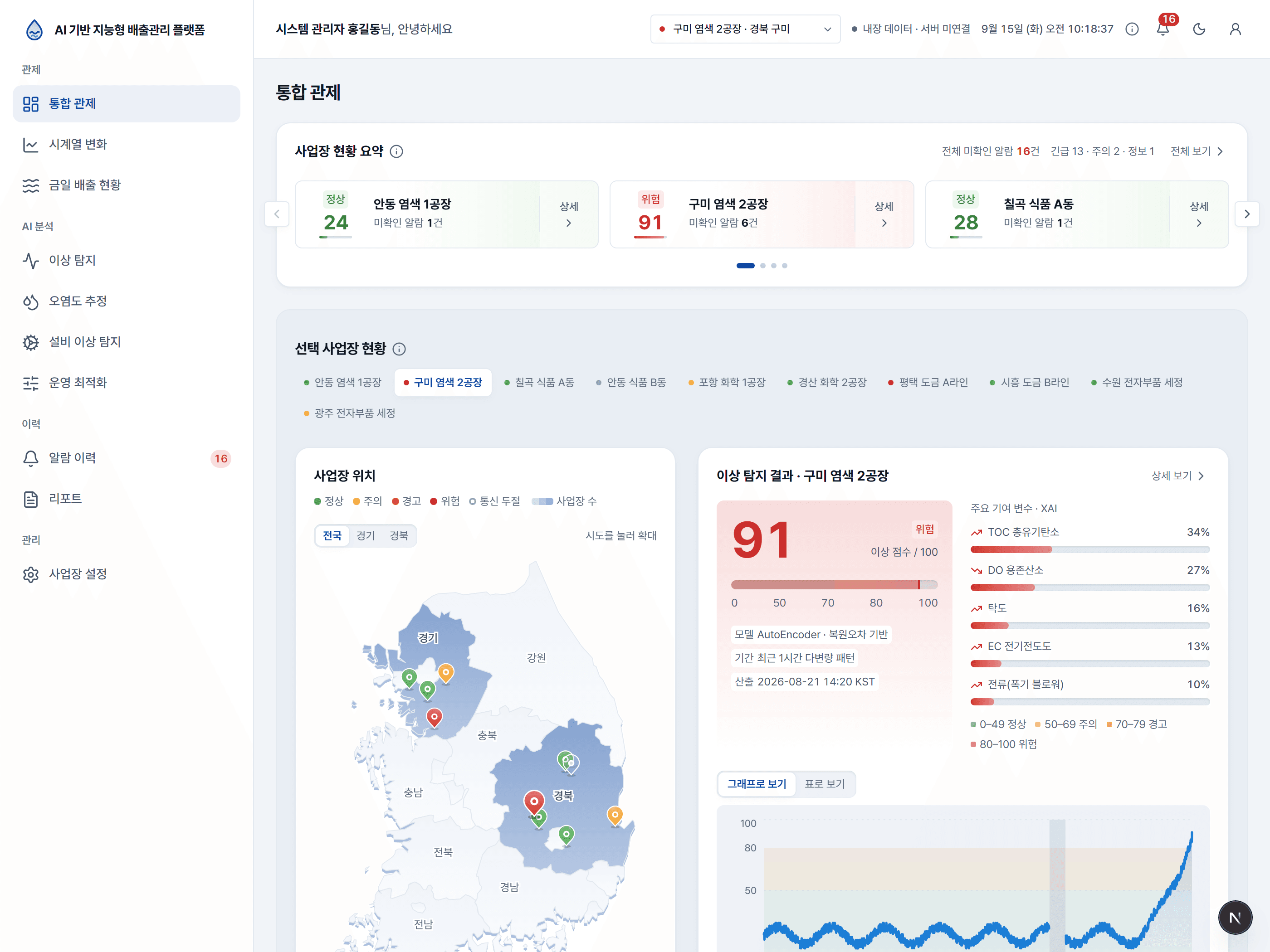This screenshot has height=952, width=1270.
Task: Select 안동 식품 B동 site chip
Action: [x=631, y=383]
